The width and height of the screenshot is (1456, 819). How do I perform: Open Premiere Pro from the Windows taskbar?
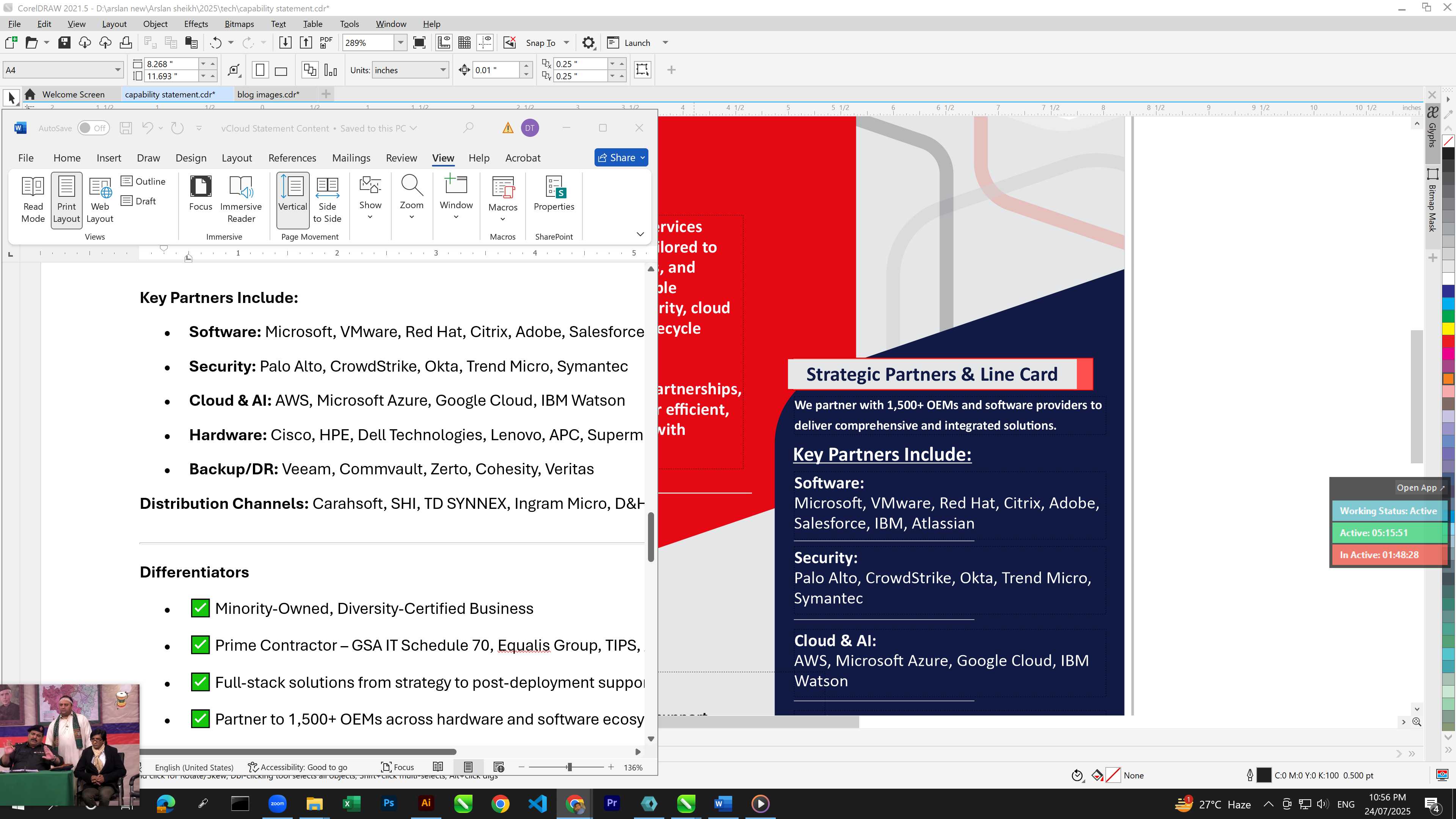click(612, 803)
